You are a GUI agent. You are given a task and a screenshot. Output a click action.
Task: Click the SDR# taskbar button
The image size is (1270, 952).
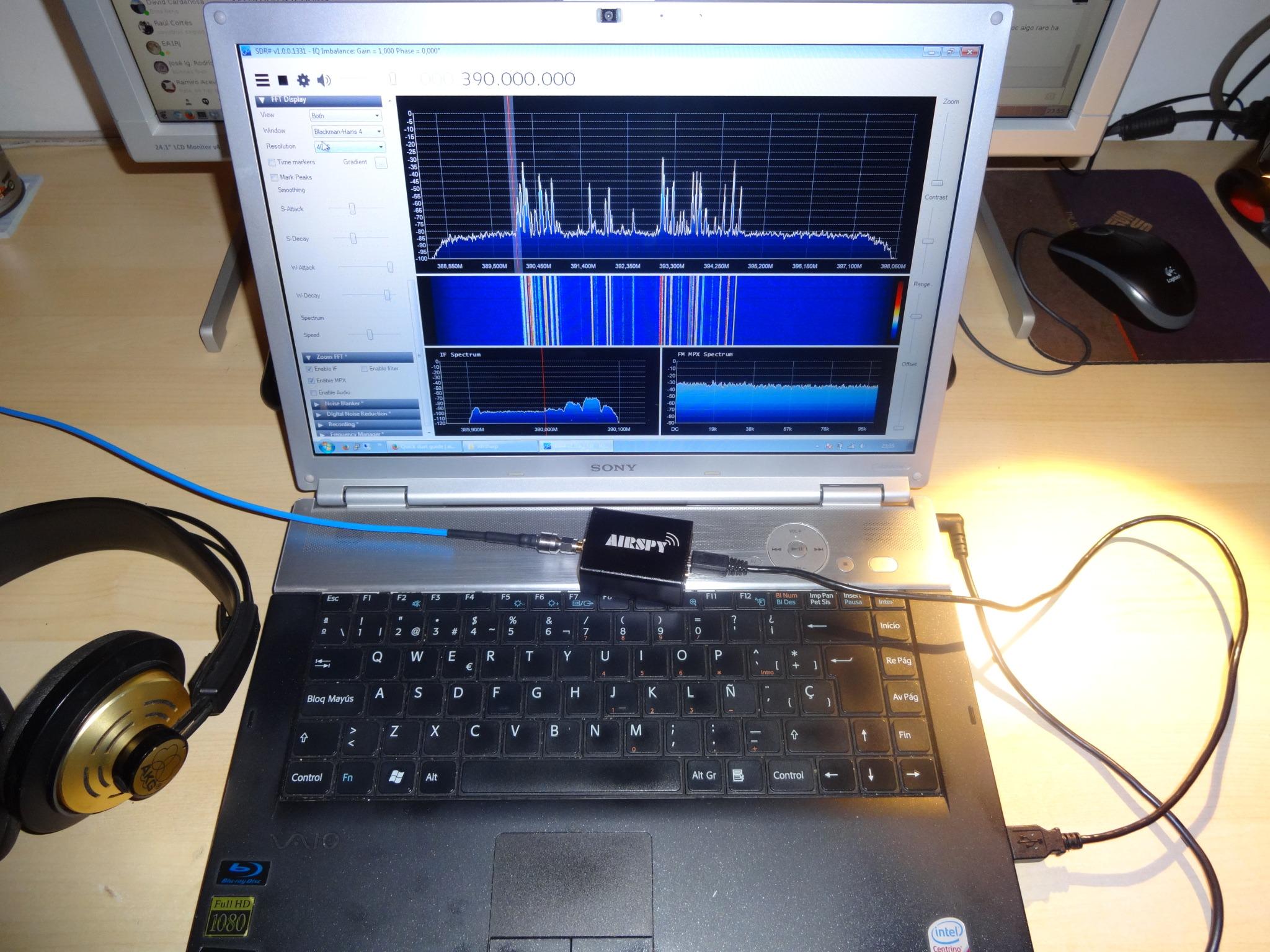(x=575, y=446)
